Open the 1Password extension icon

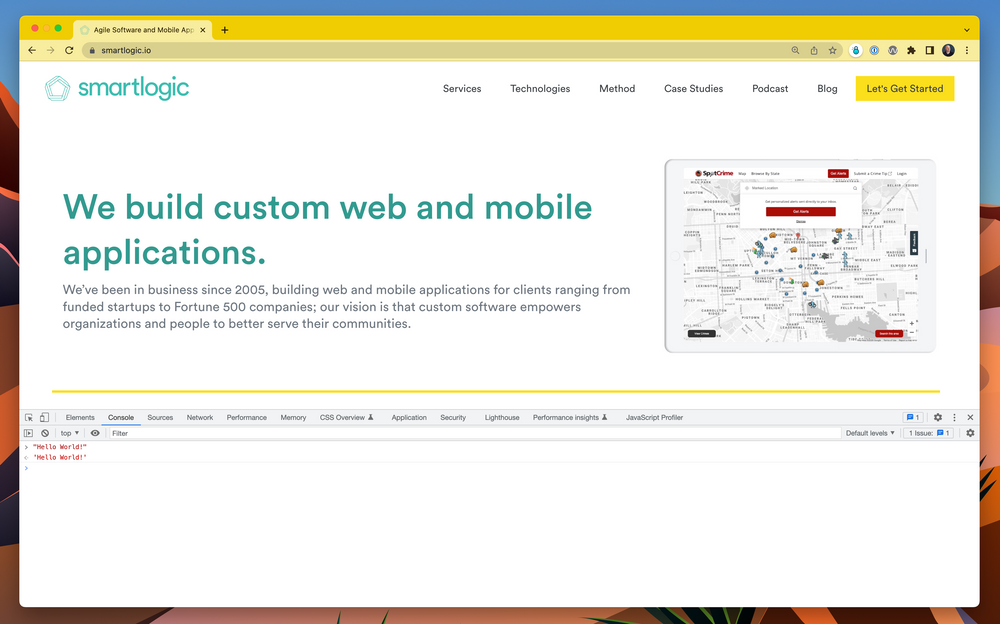tap(874, 50)
